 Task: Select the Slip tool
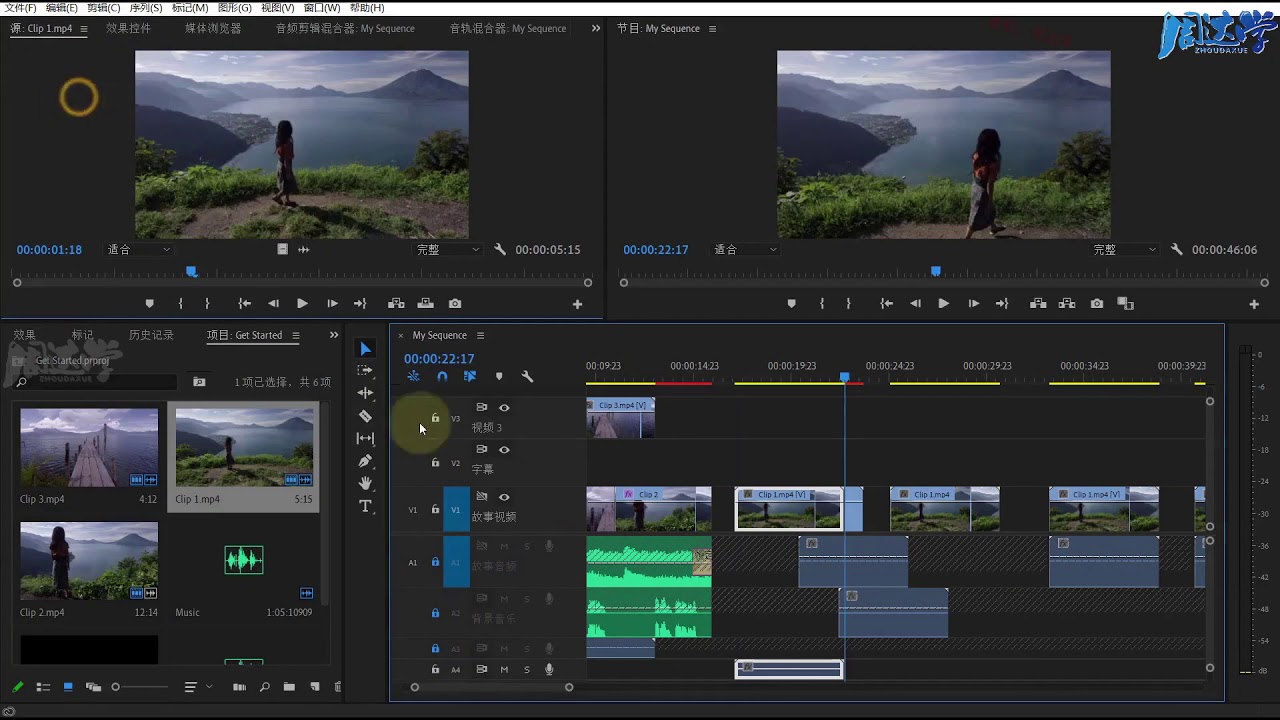(x=365, y=438)
